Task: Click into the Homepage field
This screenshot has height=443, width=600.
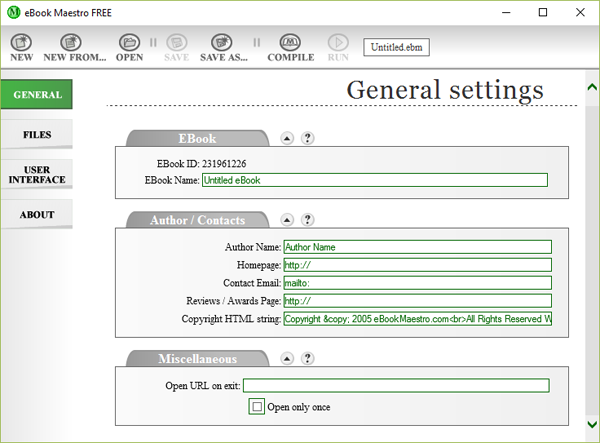Action: 417,265
